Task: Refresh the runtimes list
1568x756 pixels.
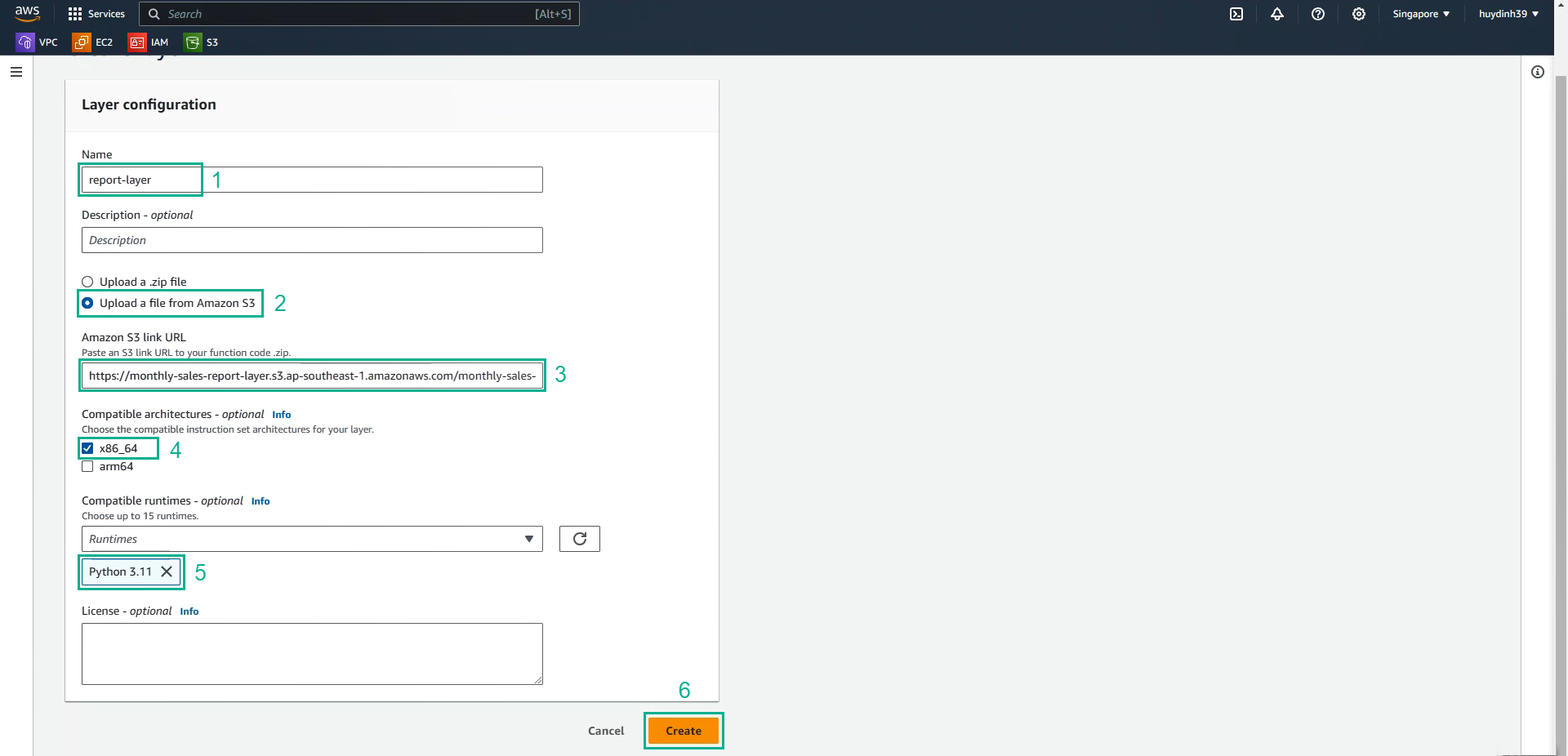Action: coord(580,539)
